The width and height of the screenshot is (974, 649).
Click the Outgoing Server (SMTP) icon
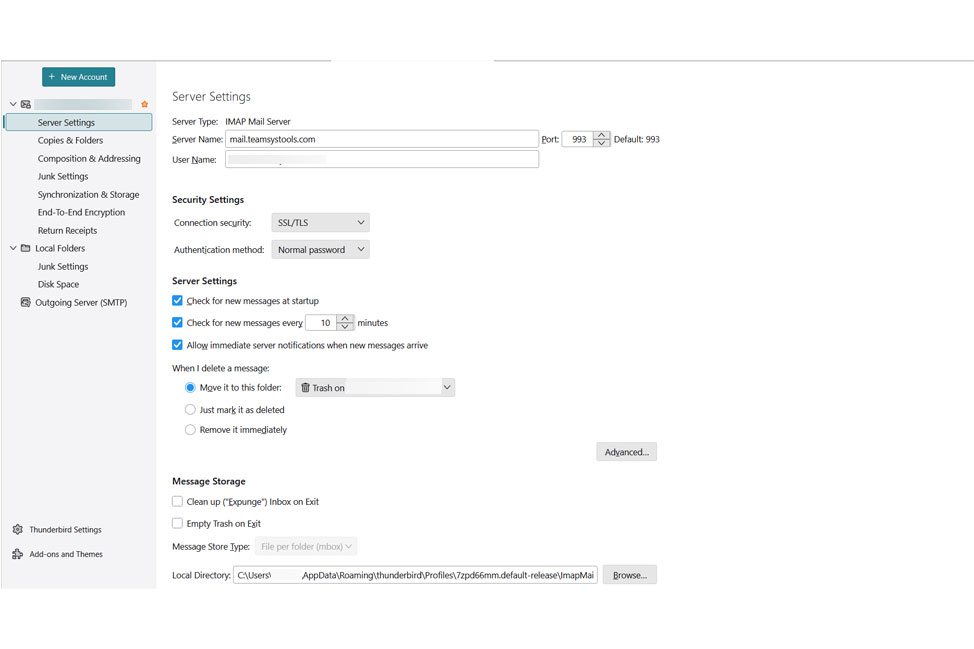coord(25,302)
